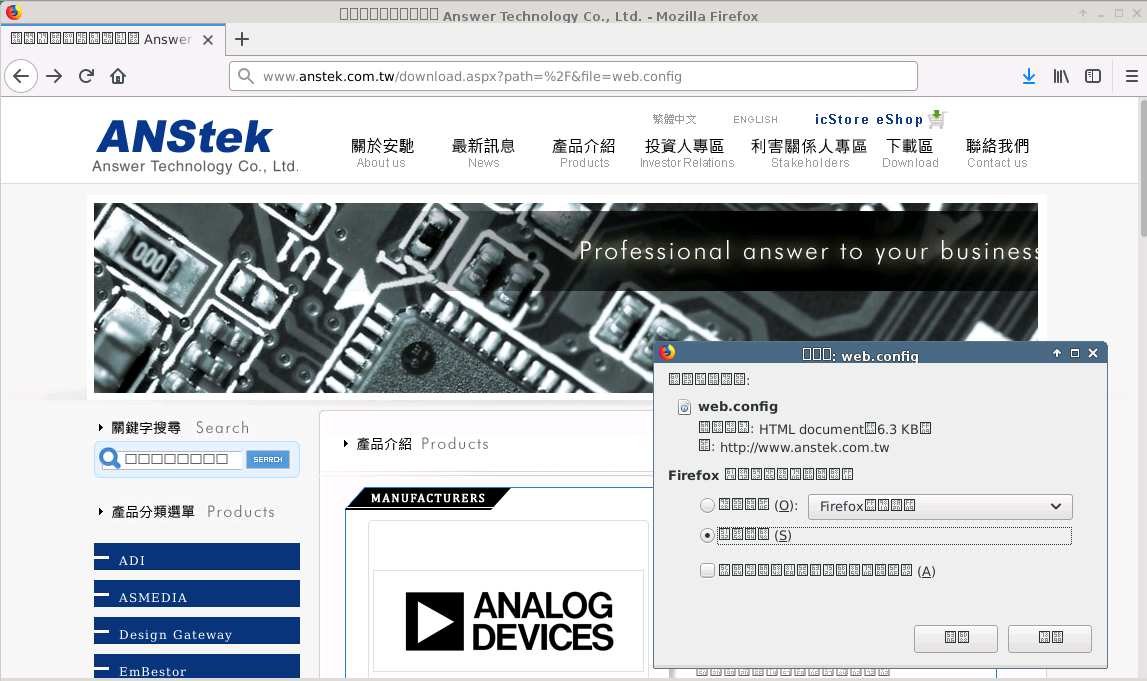Maximize the web.config download dialog
1147x681 pixels.
tap(1075, 353)
